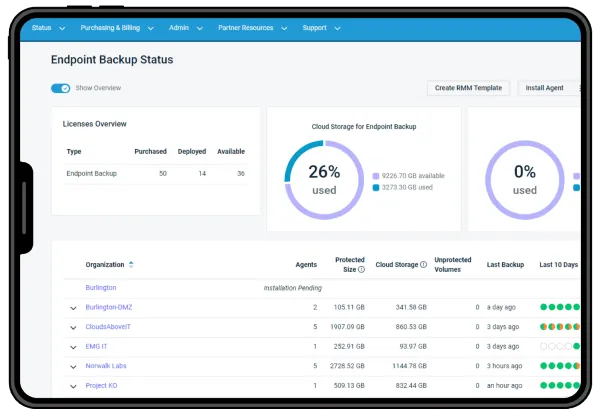This screenshot has width=600, height=415.
Task: Open the Burlington-DMZ organization link
Action: pyautogui.click(x=109, y=307)
